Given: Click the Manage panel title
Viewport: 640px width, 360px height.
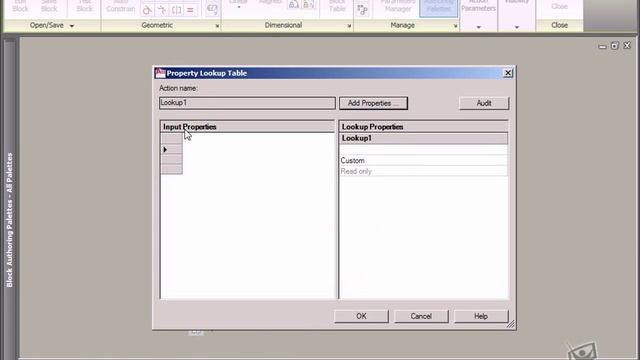Looking at the screenshot, I should coord(402,25).
